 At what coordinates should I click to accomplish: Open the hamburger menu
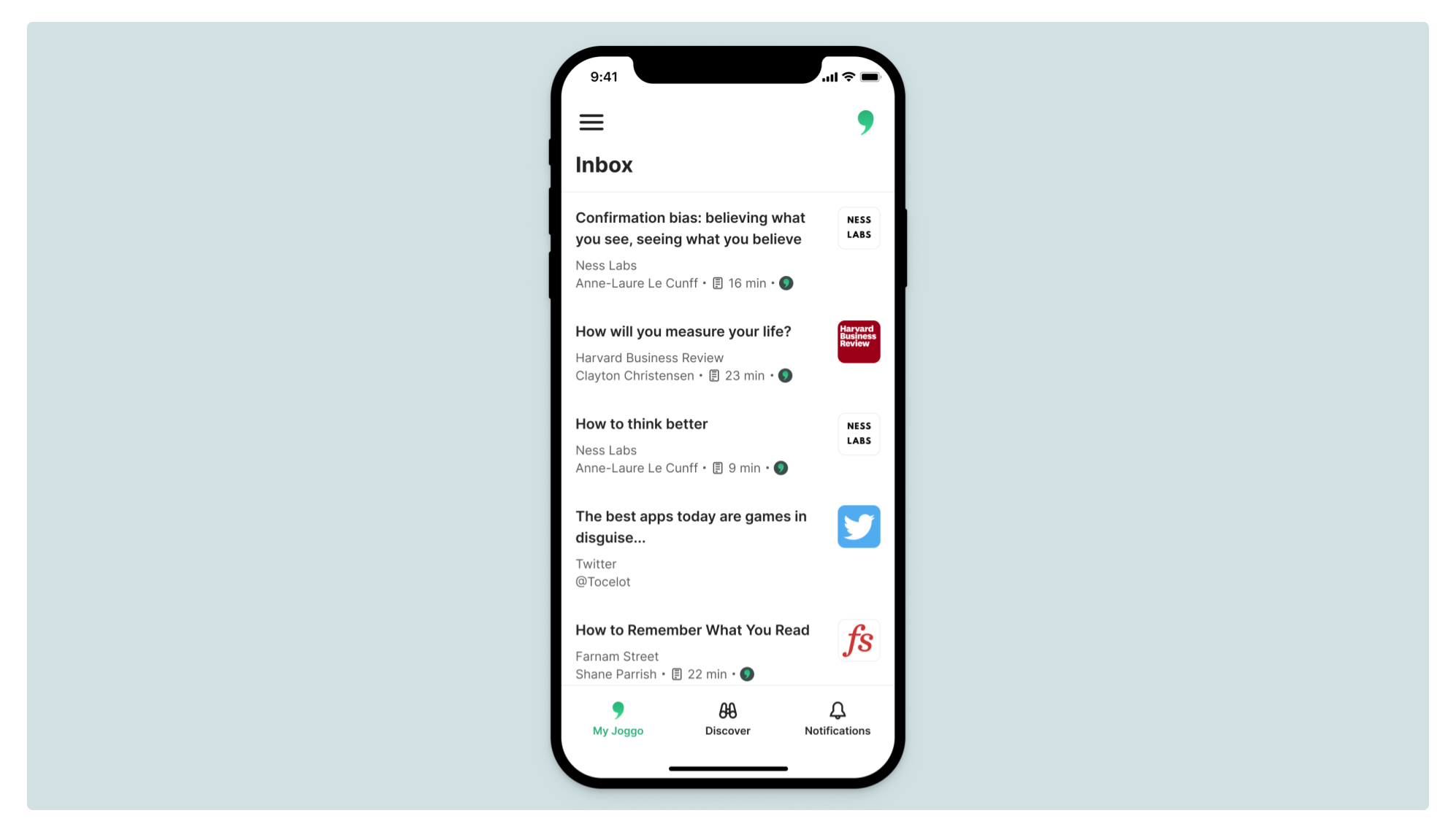coord(591,122)
